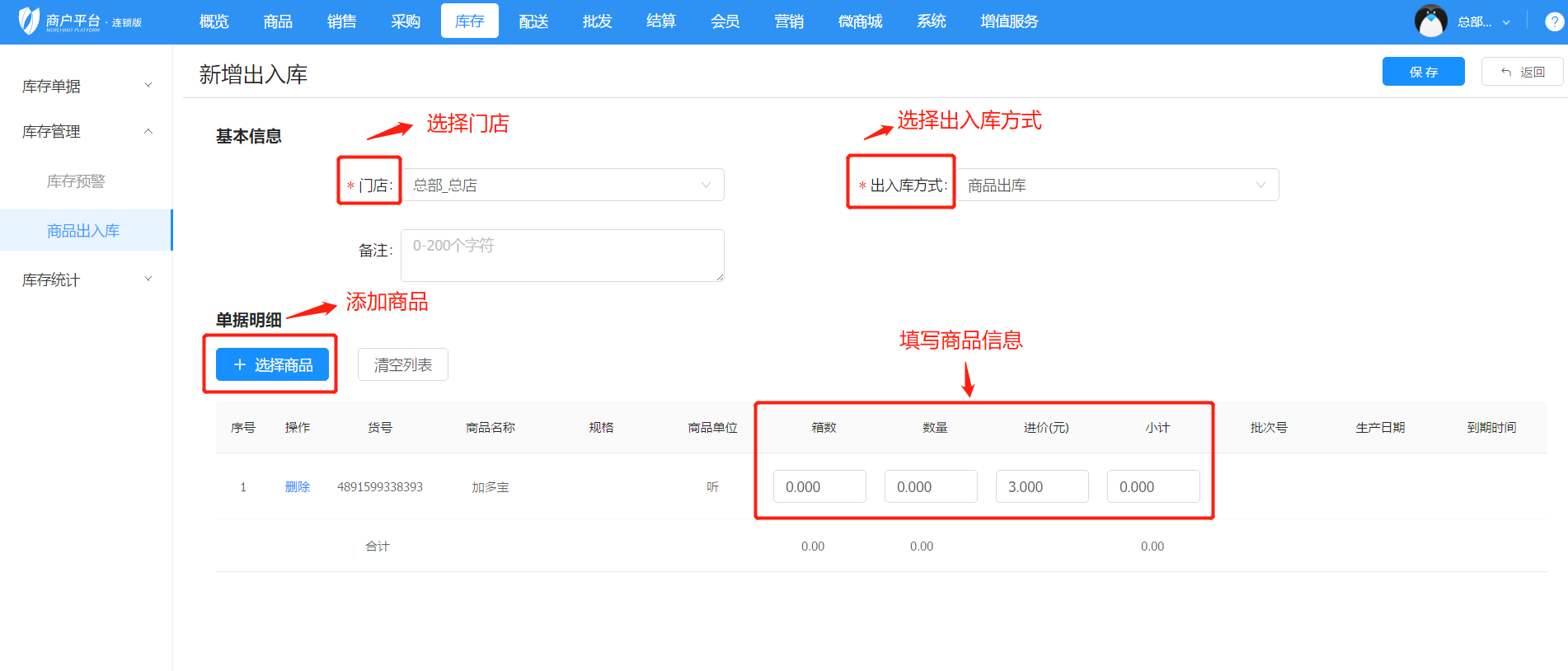Collapse the 库存管理 sidebar section

coord(86,131)
